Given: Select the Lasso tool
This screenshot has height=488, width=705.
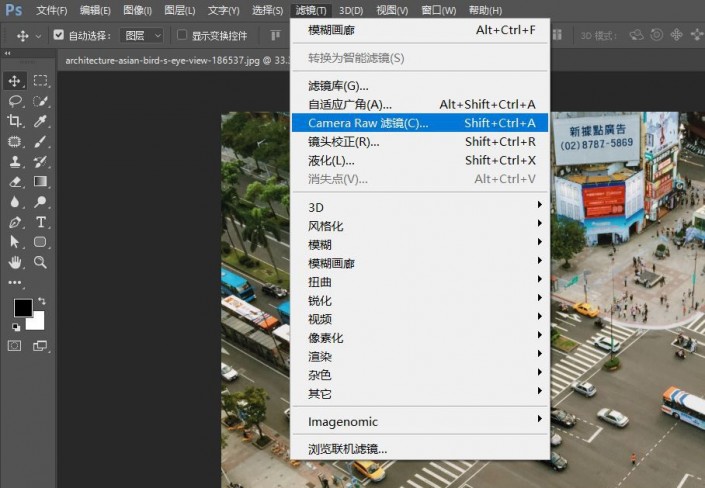Looking at the screenshot, I should tap(14, 101).
